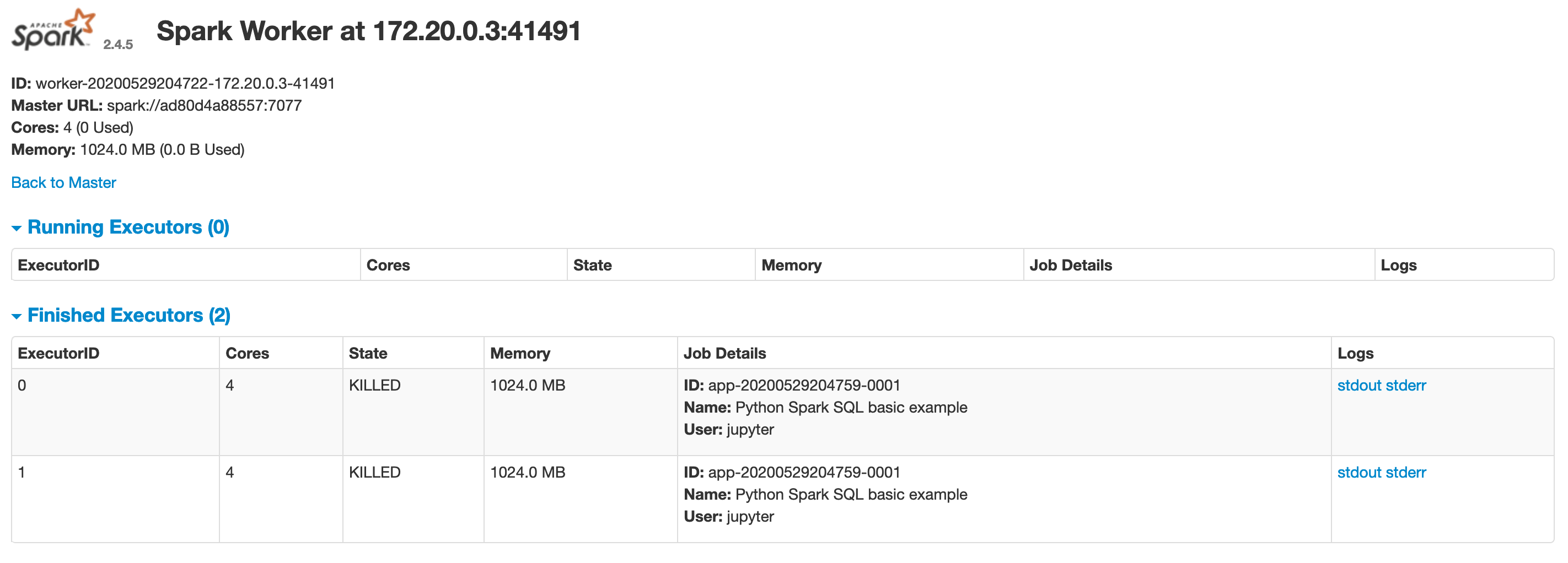1568x563 pixels.
Task: Click the Master URL spark://ad80d4a88557:7077
Action: coord(204,105)
